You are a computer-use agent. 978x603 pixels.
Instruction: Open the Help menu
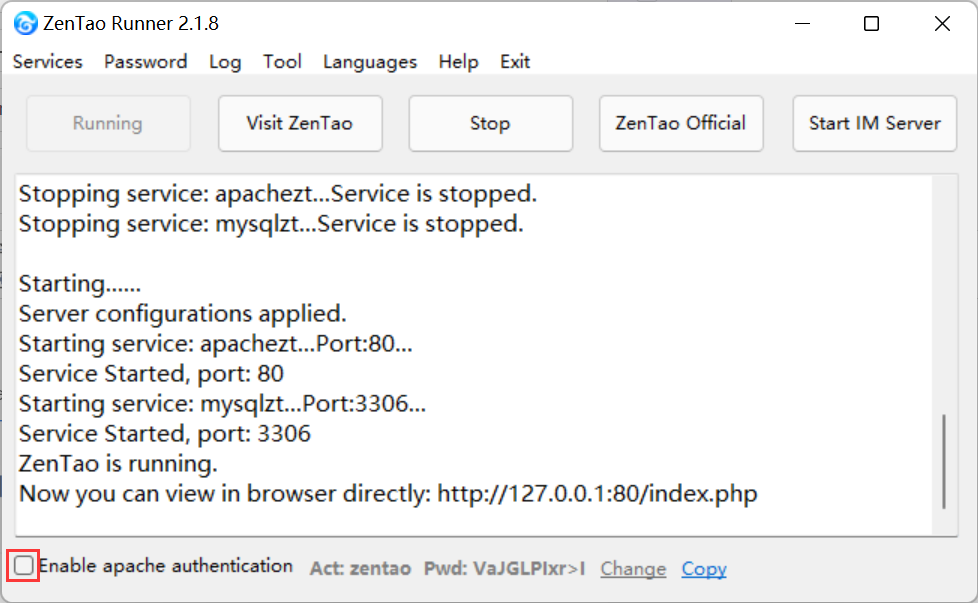point(458,62)
